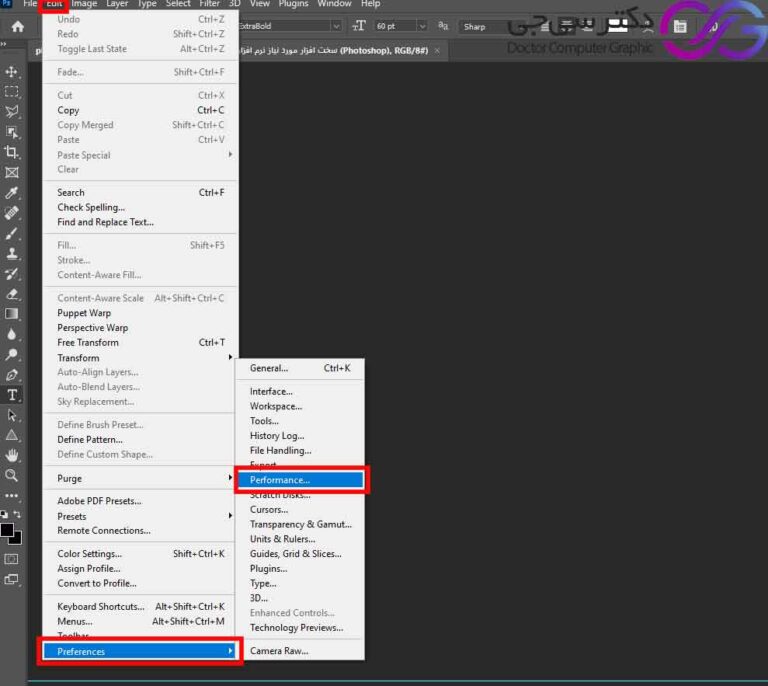The height and width of the screenshot is (686, 768).
Task: Select the Rectangular Marquee tool
Action: (12, 92)
